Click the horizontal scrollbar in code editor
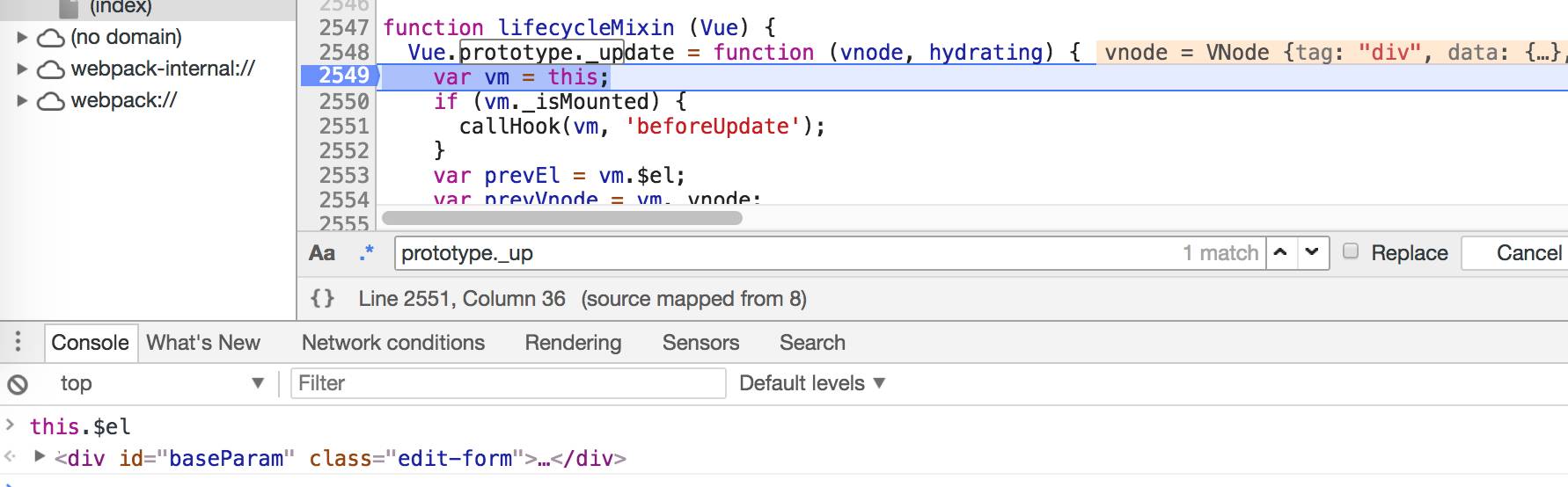This screenshot has width=1568, height=487. pyautogui.click(x=562, y=217)
